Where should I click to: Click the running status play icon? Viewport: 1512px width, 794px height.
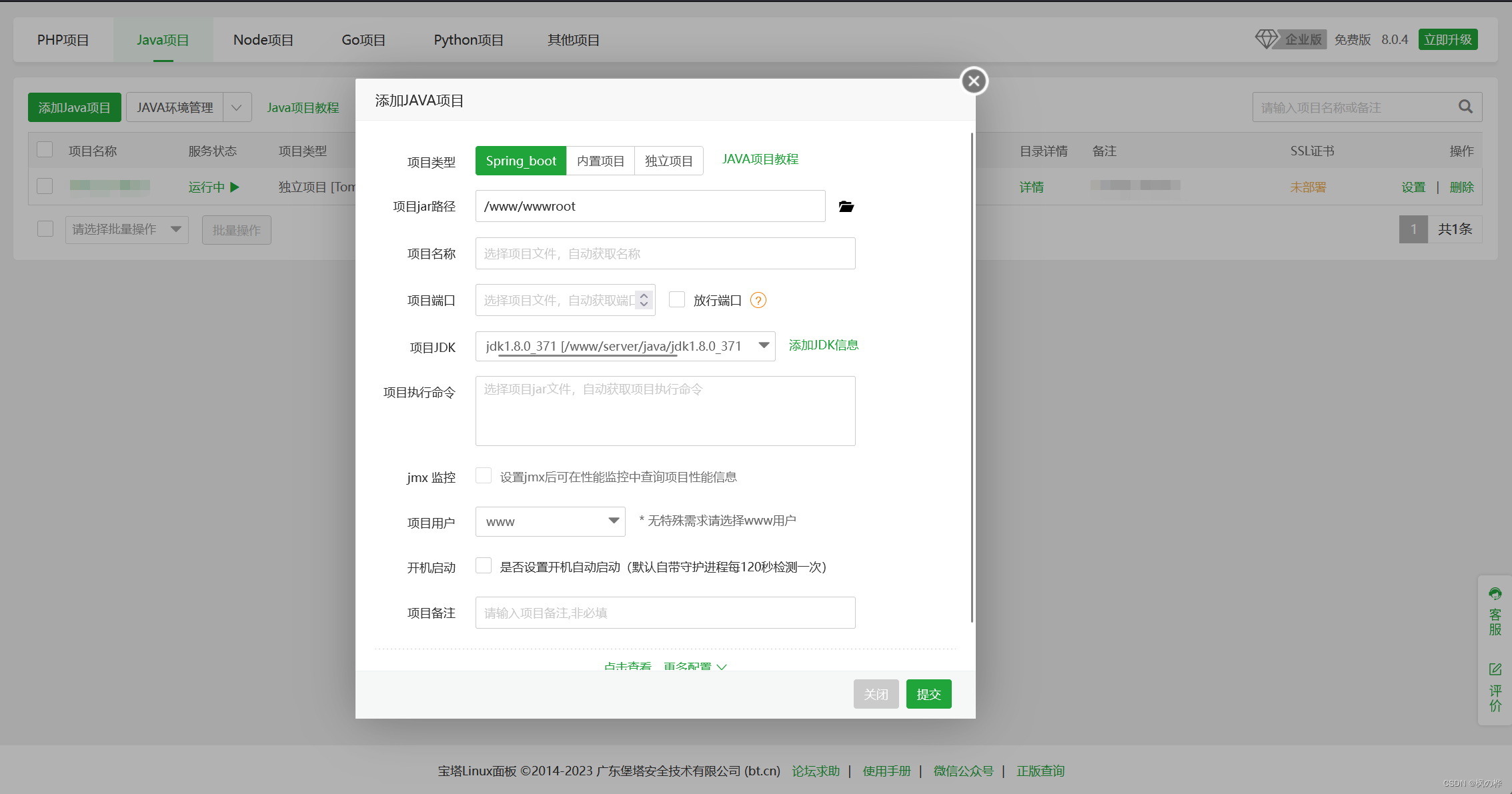tap(234, 187)
